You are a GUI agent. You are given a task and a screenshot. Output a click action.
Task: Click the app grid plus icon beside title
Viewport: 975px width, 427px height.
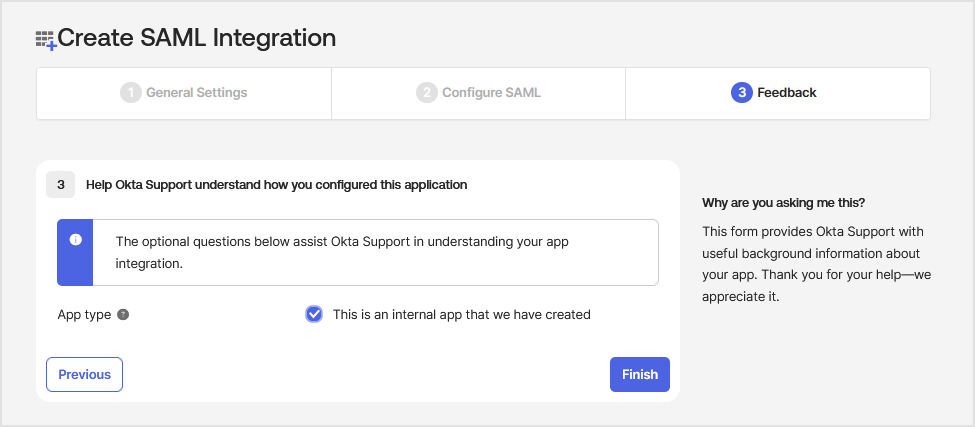[x=46, y=40]
